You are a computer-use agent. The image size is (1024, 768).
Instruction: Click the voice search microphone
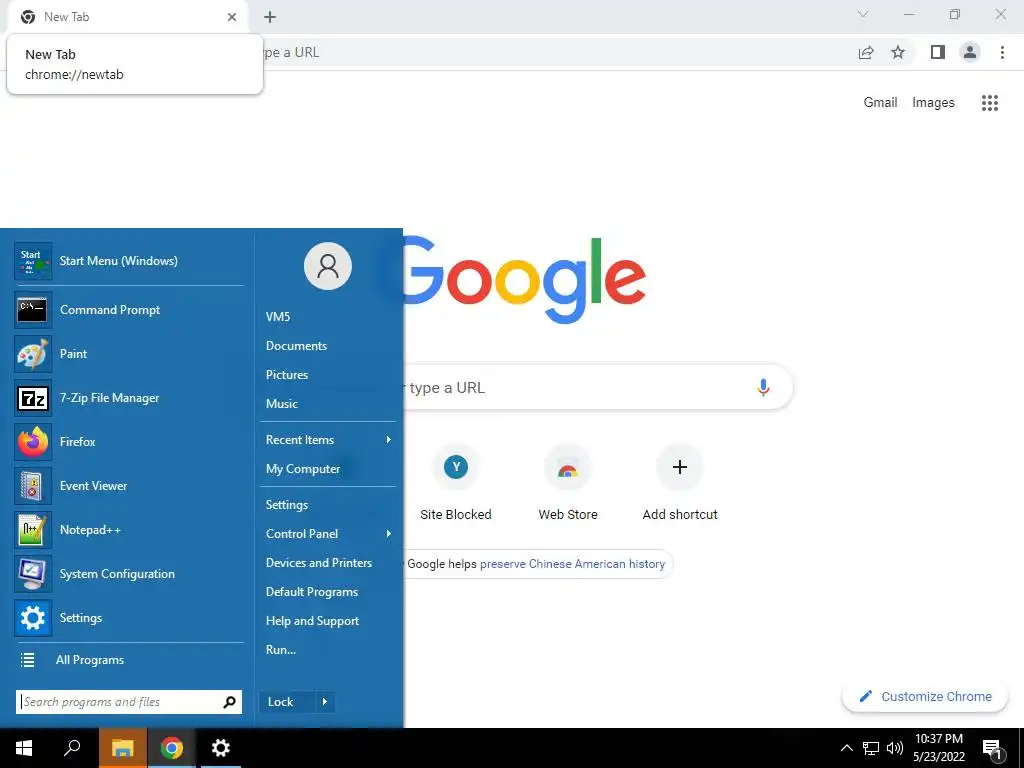coord(763,387)
